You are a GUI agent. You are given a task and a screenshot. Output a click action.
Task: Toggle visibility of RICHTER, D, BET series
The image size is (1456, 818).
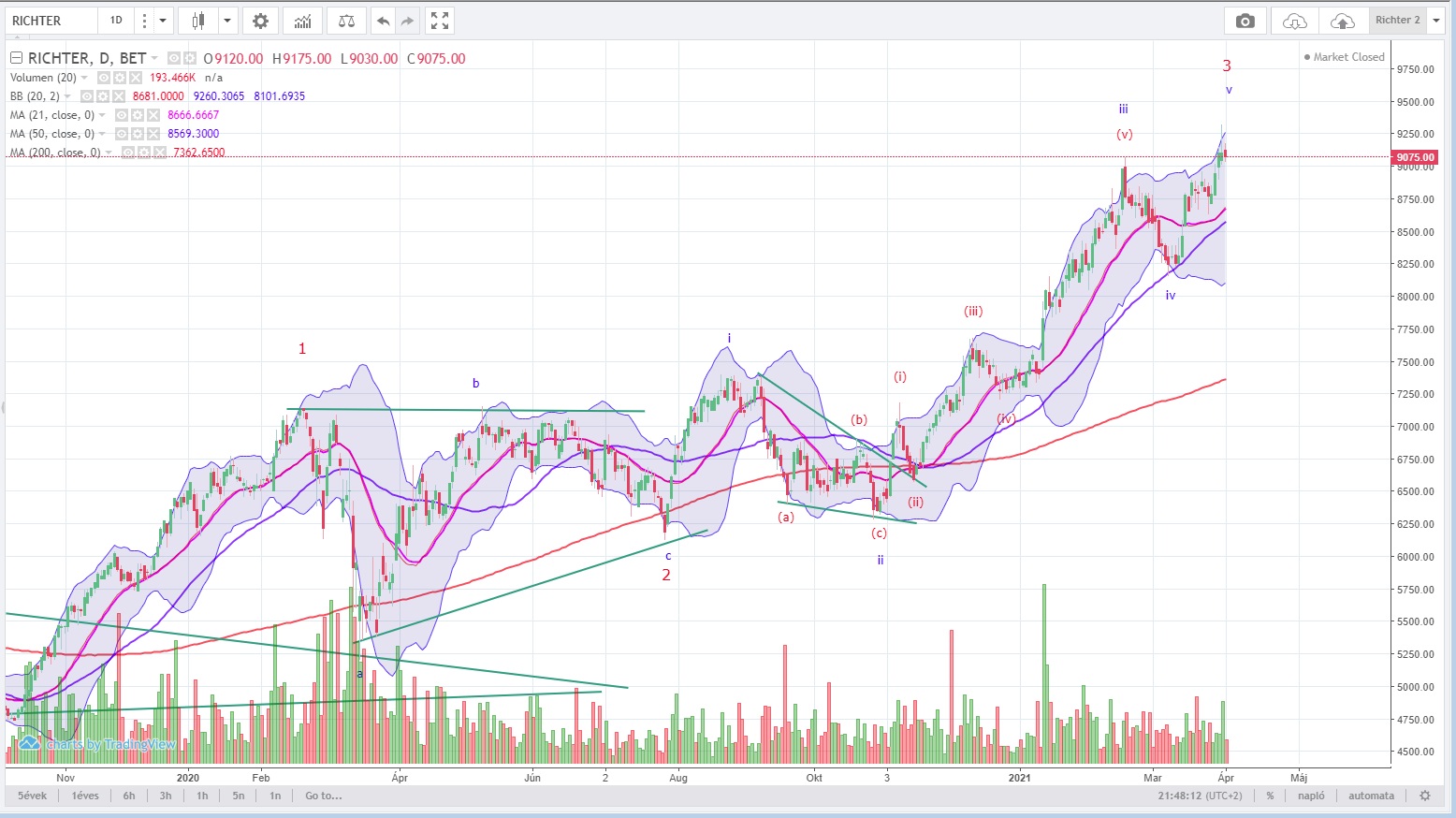click(174, 58)
